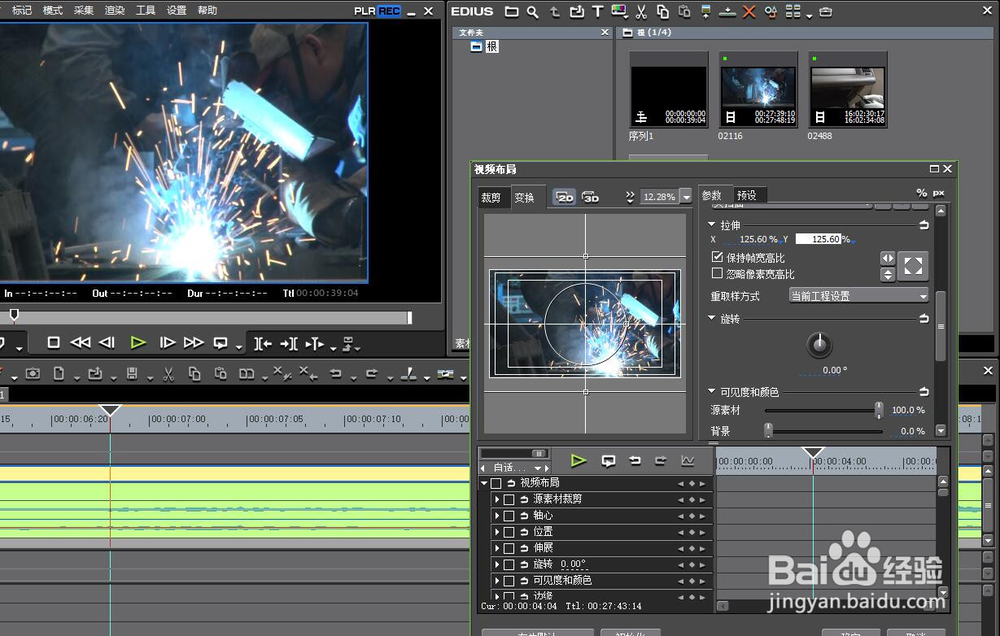
Task: Click the fit height arrows button
Action: pos(888,274)
